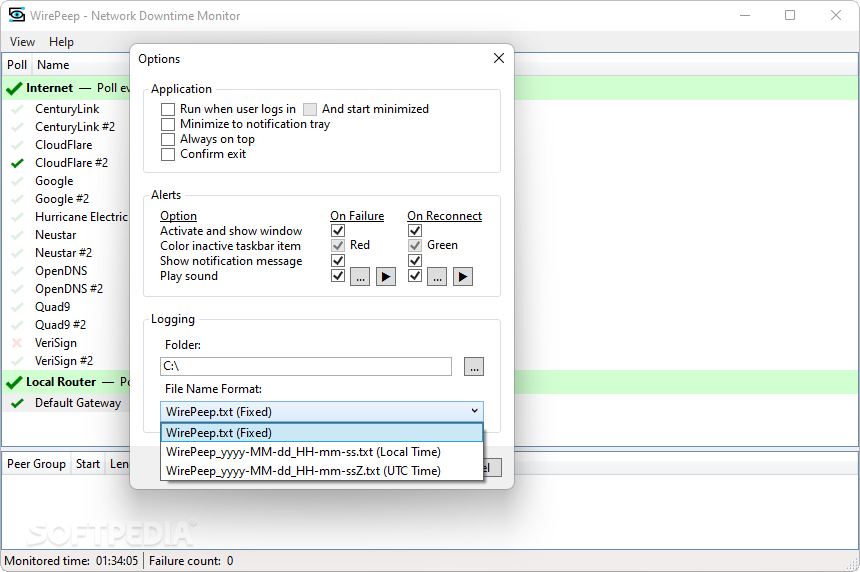Select the CloudFlare row
The image size is (860, 572).
point(64,145)
